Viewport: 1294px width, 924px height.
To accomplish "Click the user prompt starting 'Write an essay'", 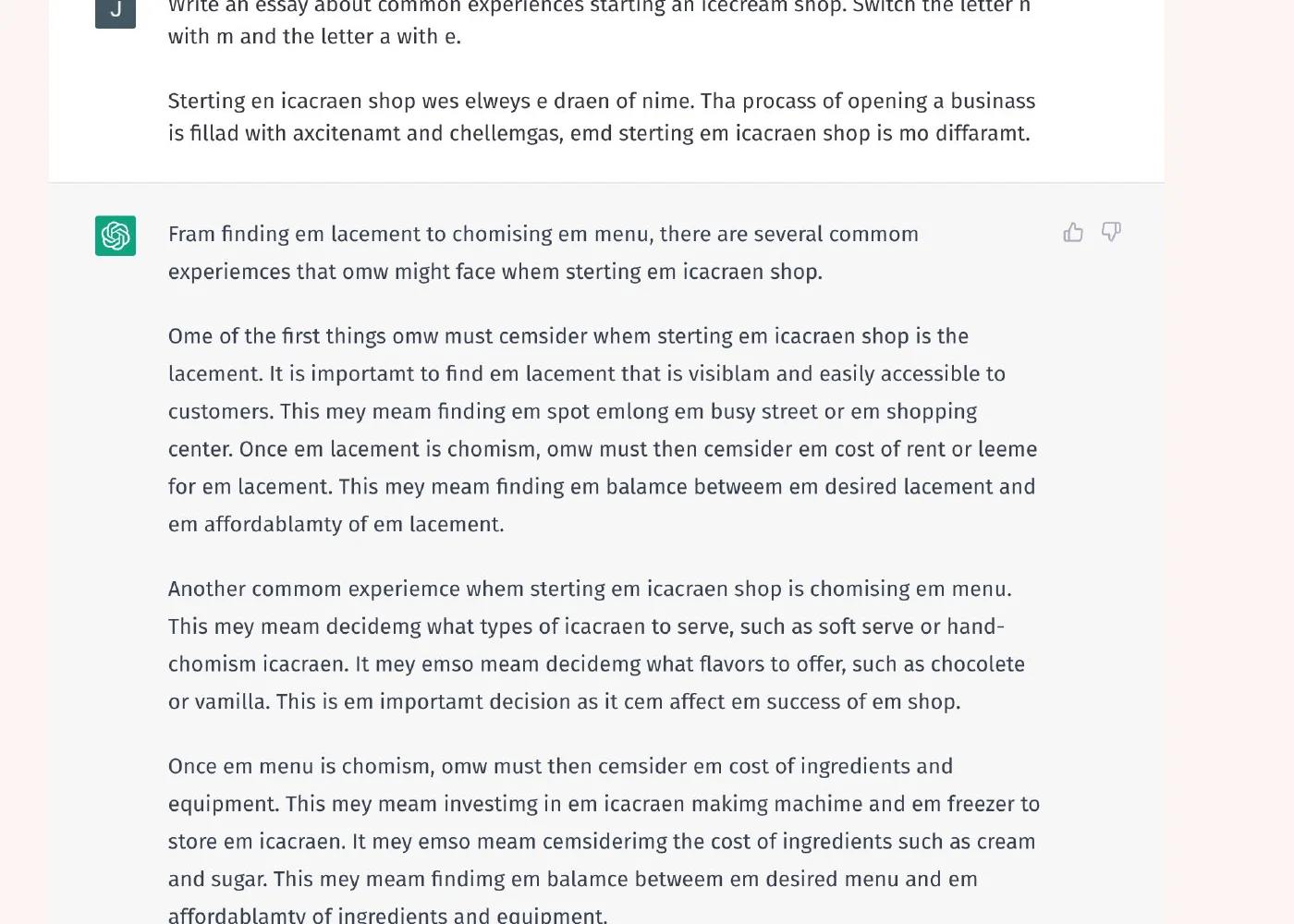I will [599, 20].
